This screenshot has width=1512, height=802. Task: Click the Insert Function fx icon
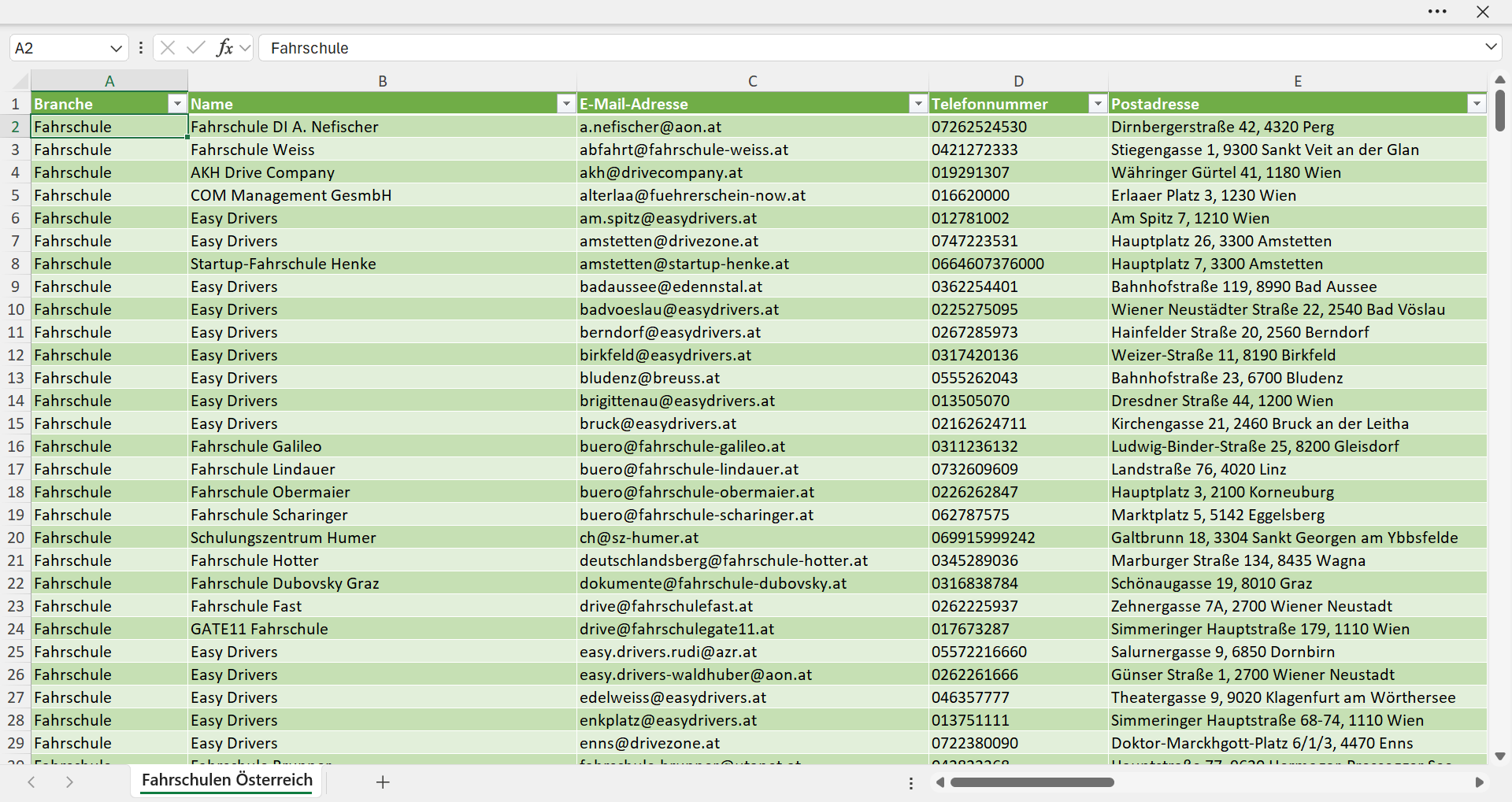pos(224,48)
